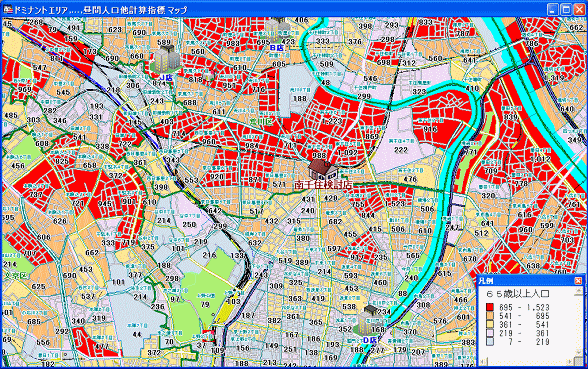Click the 65歳以上人口 legend heading
The width and height of the screenshot is (588, 369).
tap(518, 294)
